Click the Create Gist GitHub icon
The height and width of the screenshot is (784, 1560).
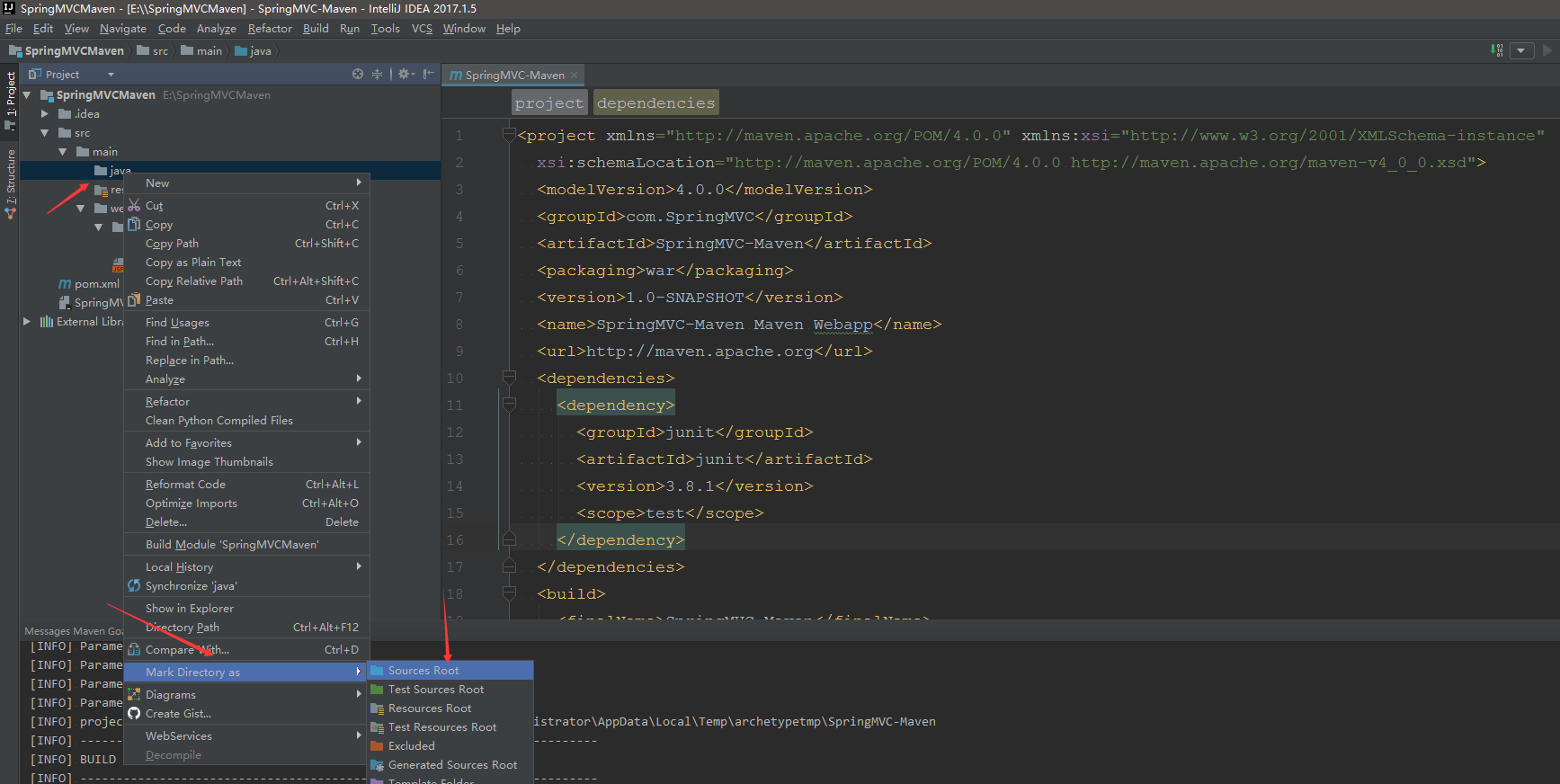point(134,713)
